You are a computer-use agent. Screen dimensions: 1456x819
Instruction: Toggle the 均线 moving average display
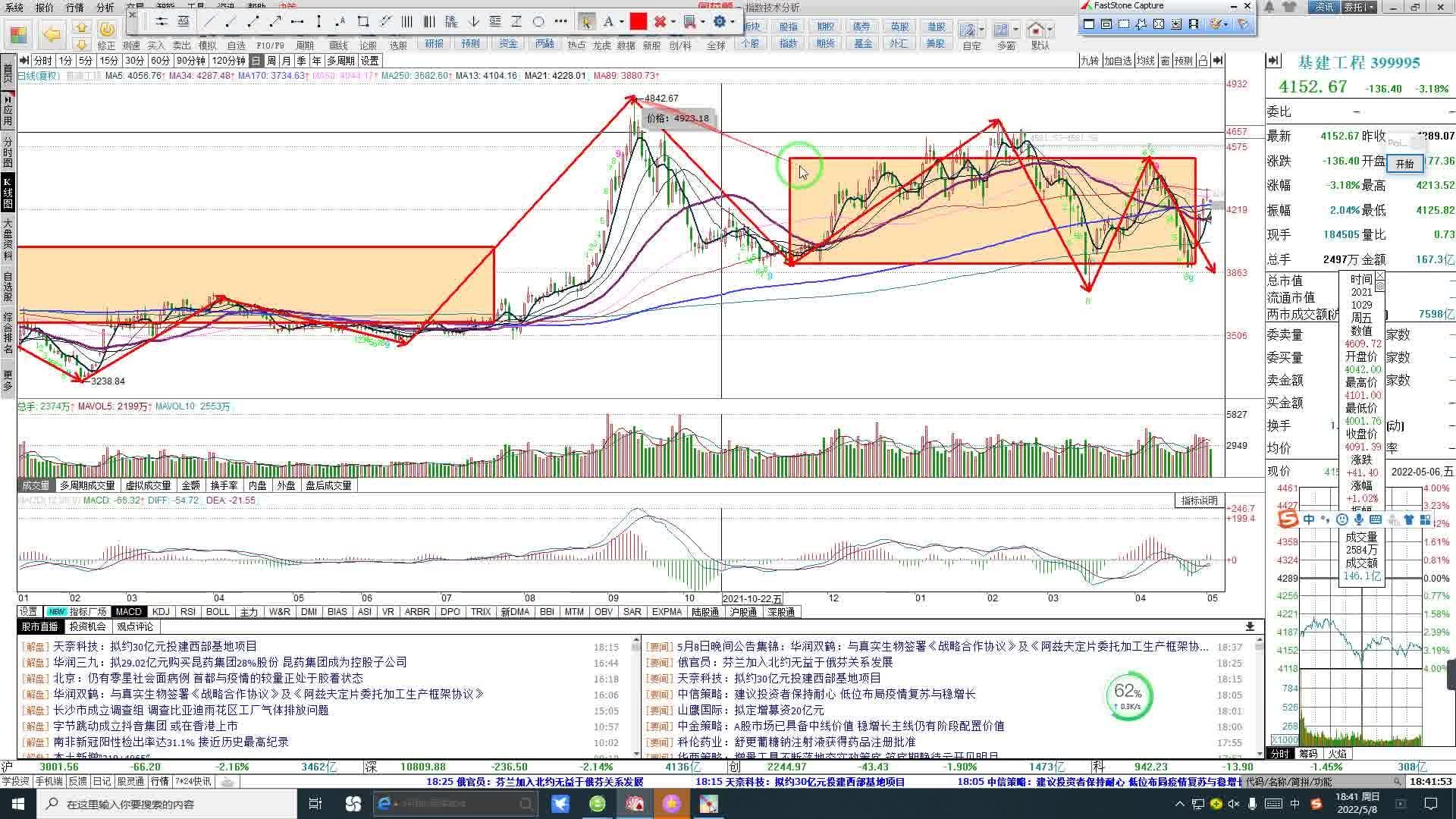[1145, 61]
